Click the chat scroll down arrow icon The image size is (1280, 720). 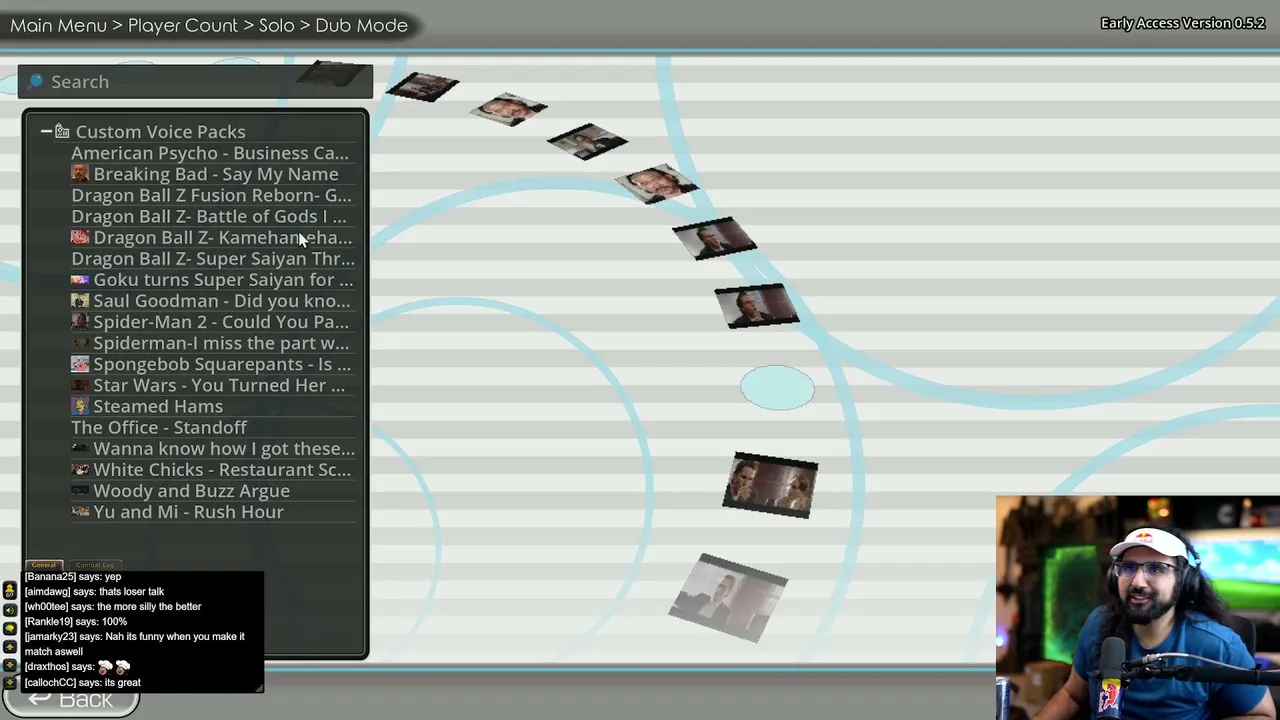pos(10,665)
